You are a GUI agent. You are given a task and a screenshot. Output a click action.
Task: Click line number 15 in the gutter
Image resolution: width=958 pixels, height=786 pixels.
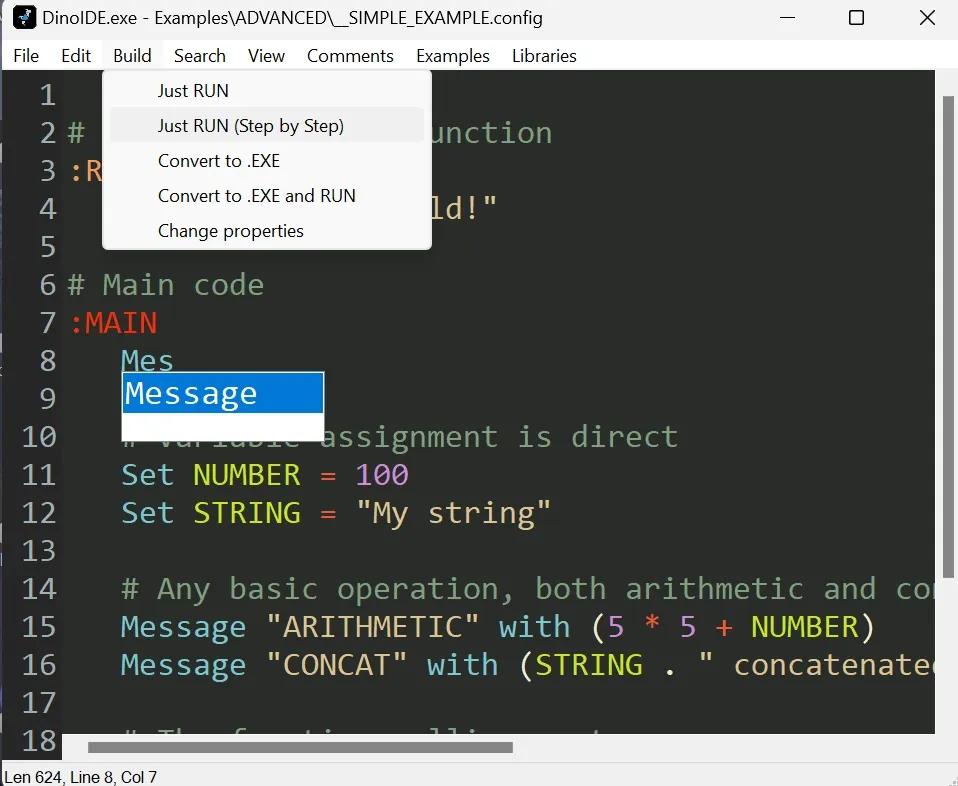(x=38, y=627)
